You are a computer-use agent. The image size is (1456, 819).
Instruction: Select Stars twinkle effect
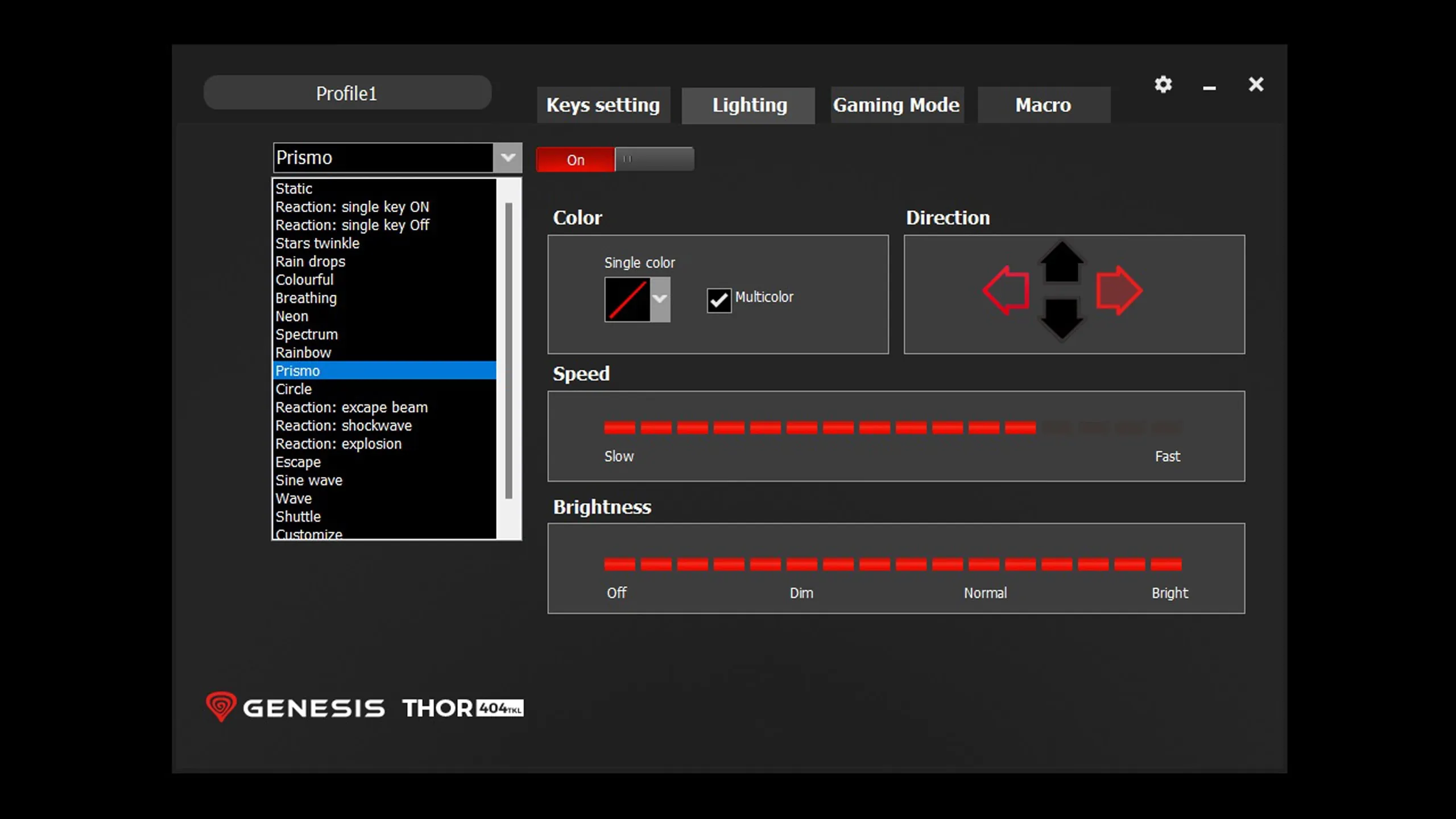tap(384, 243)
